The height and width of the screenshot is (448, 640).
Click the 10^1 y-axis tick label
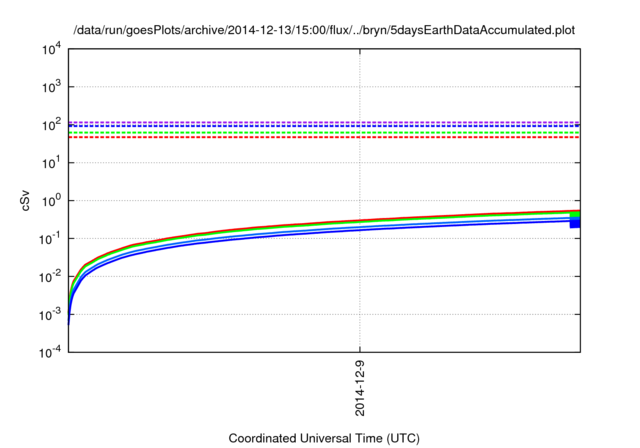pyautogui.click(x=51, y=163)
